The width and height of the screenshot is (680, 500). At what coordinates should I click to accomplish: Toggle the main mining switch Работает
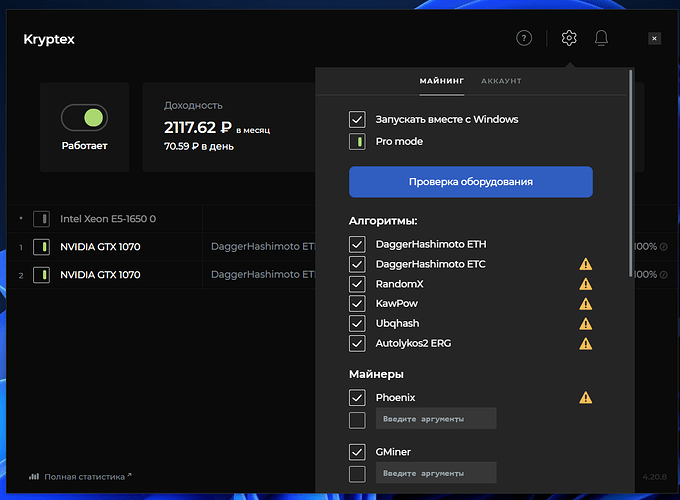pos(85,118)
